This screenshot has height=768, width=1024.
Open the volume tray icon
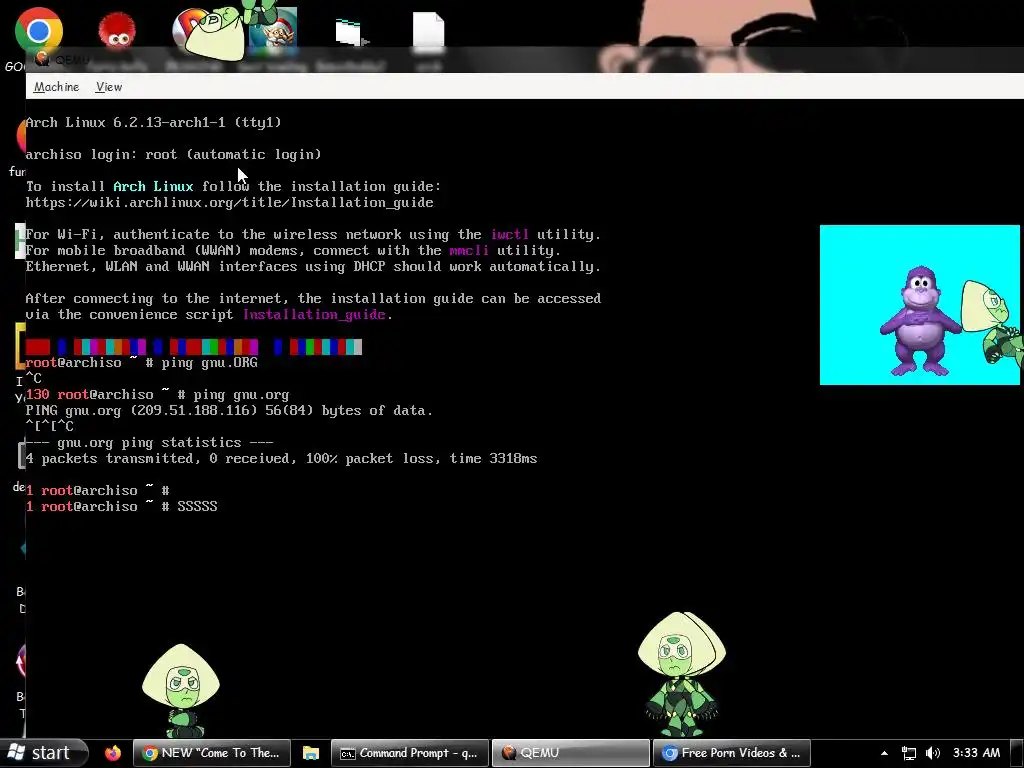point(933,753)
